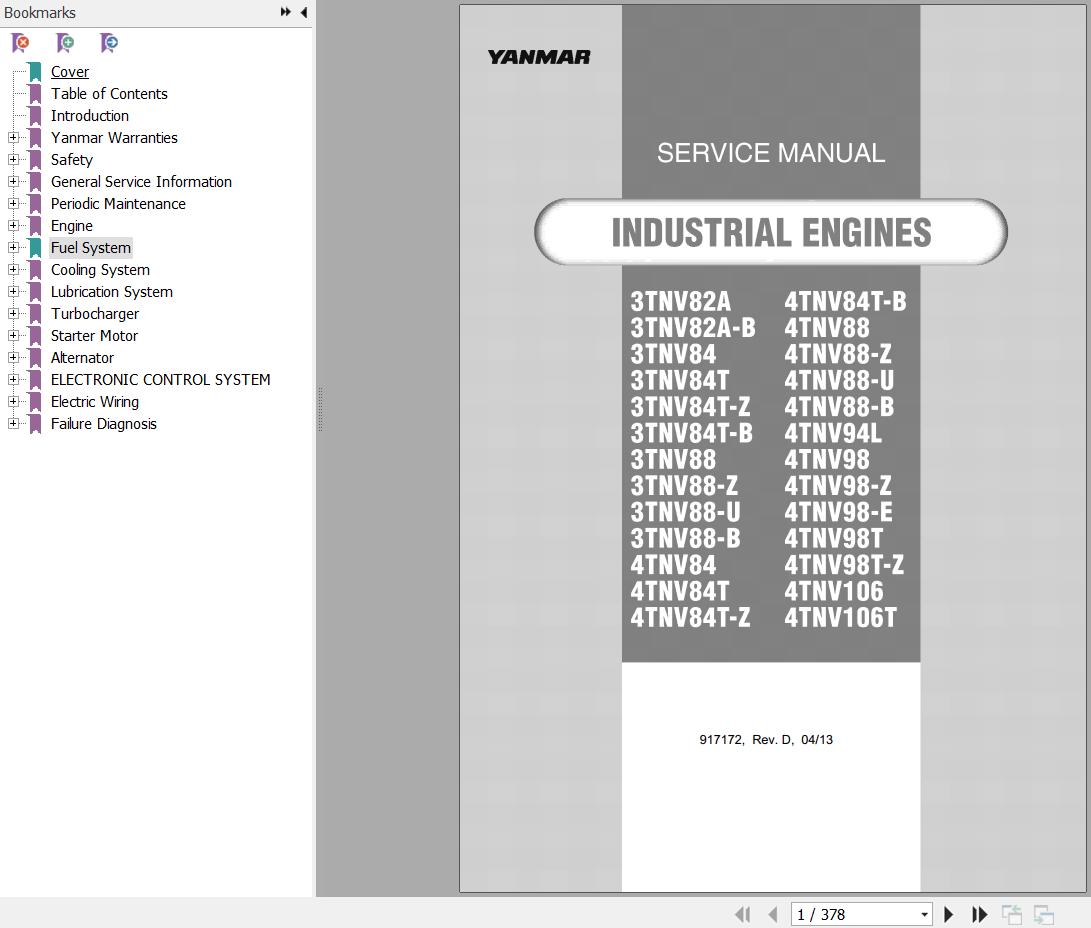Image resolution: width=1091 pixels, height=928 pixels.
Task: Jump to Table of Contents bookmark
Action: pos(109,94)
